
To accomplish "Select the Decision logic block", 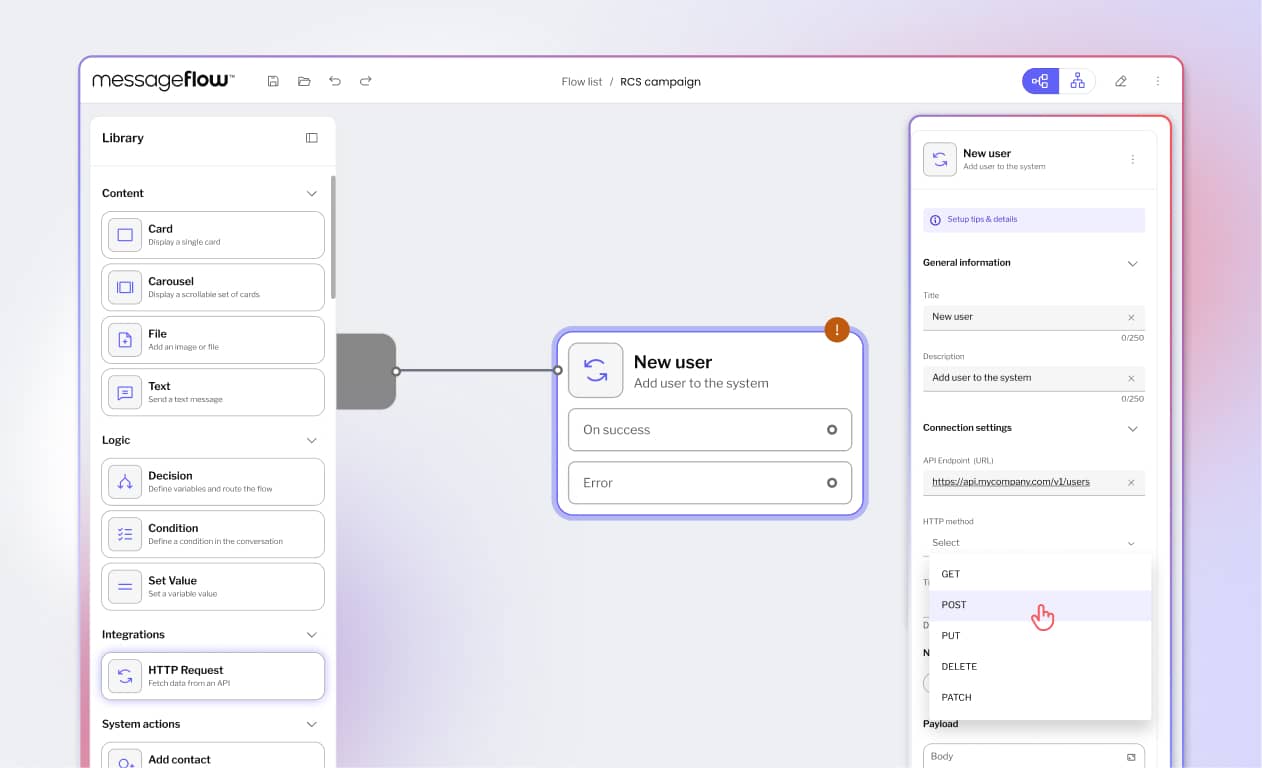I will (x=213, y=482).
